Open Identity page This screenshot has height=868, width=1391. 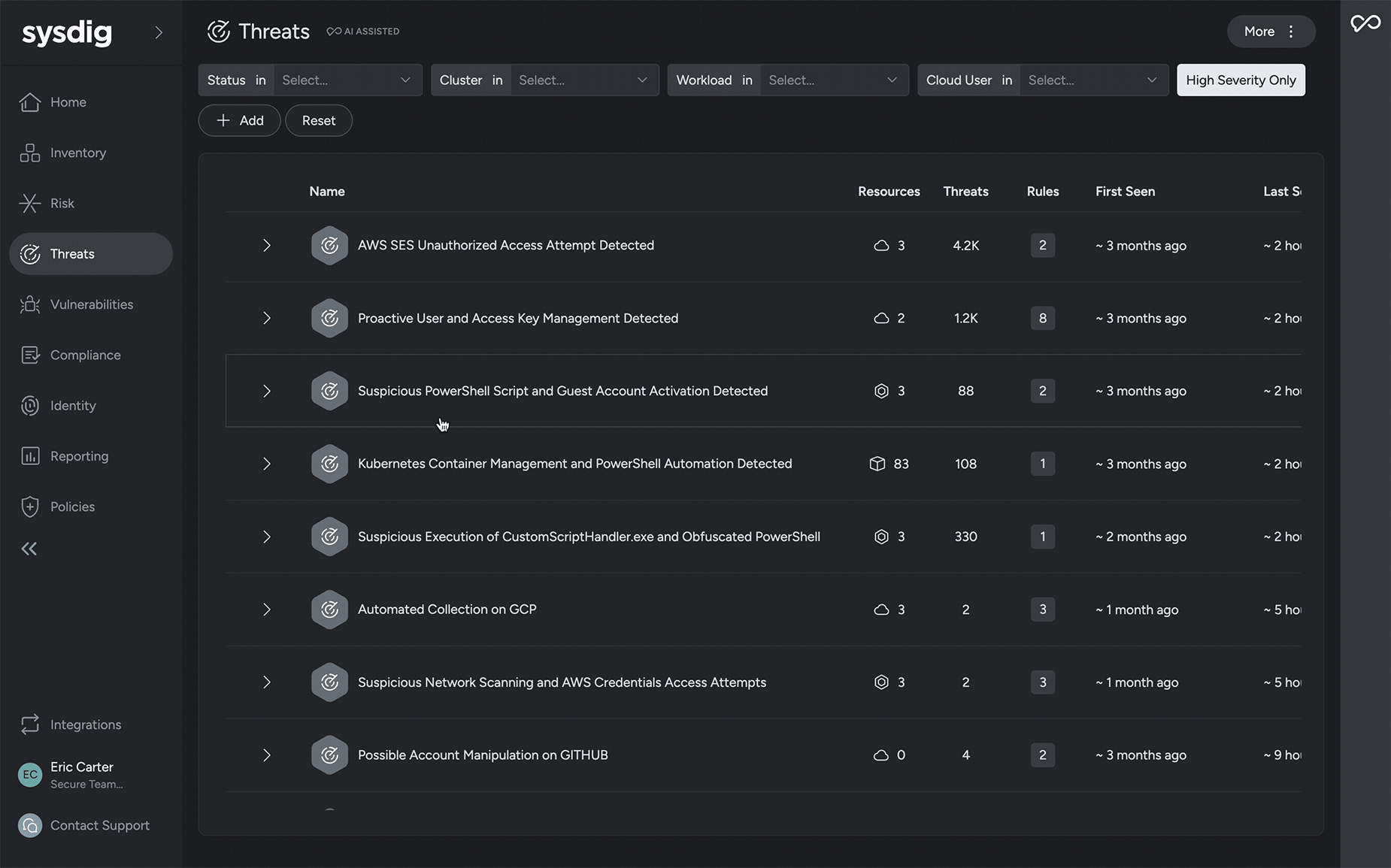coord(73,406)
